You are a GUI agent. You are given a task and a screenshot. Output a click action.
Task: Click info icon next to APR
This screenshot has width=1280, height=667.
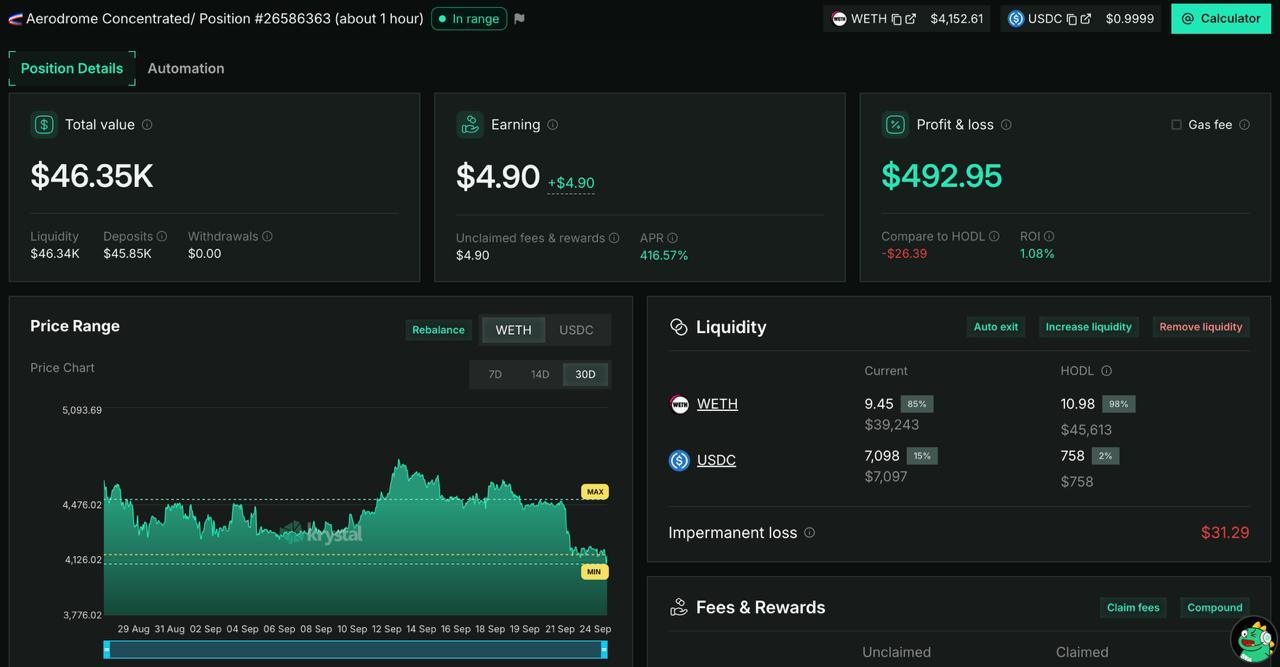pos(672,238)
